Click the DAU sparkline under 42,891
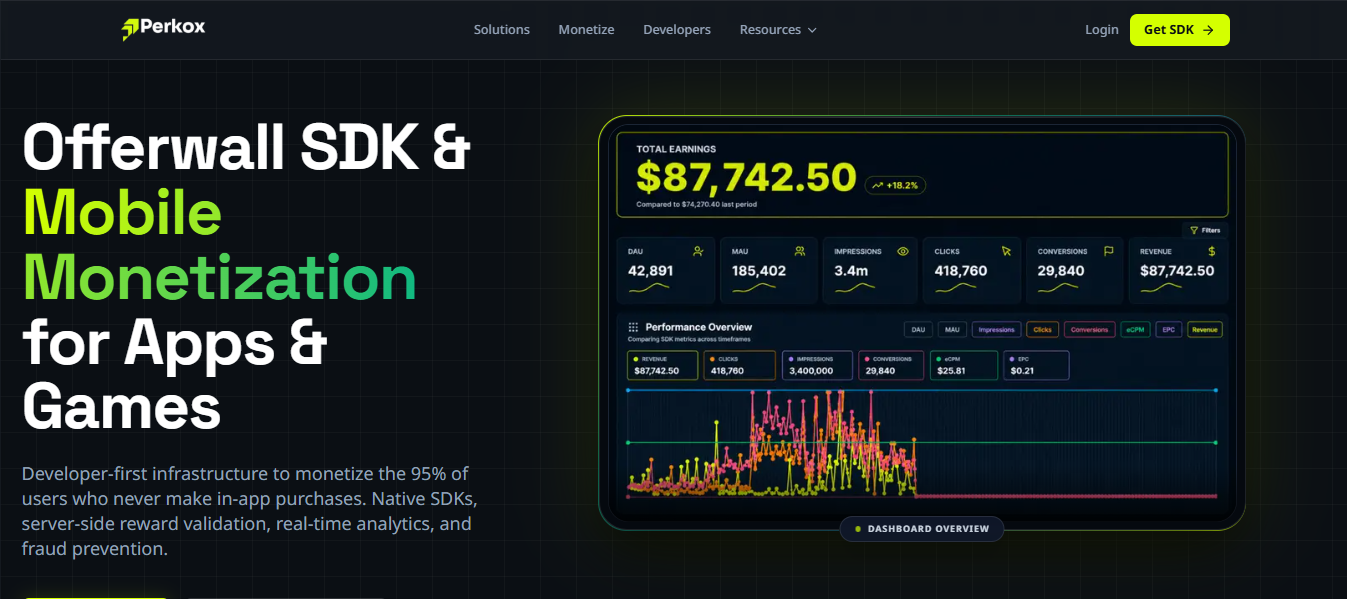The image size is (1347, 599). pyautogui.click(x=649, y=288)
